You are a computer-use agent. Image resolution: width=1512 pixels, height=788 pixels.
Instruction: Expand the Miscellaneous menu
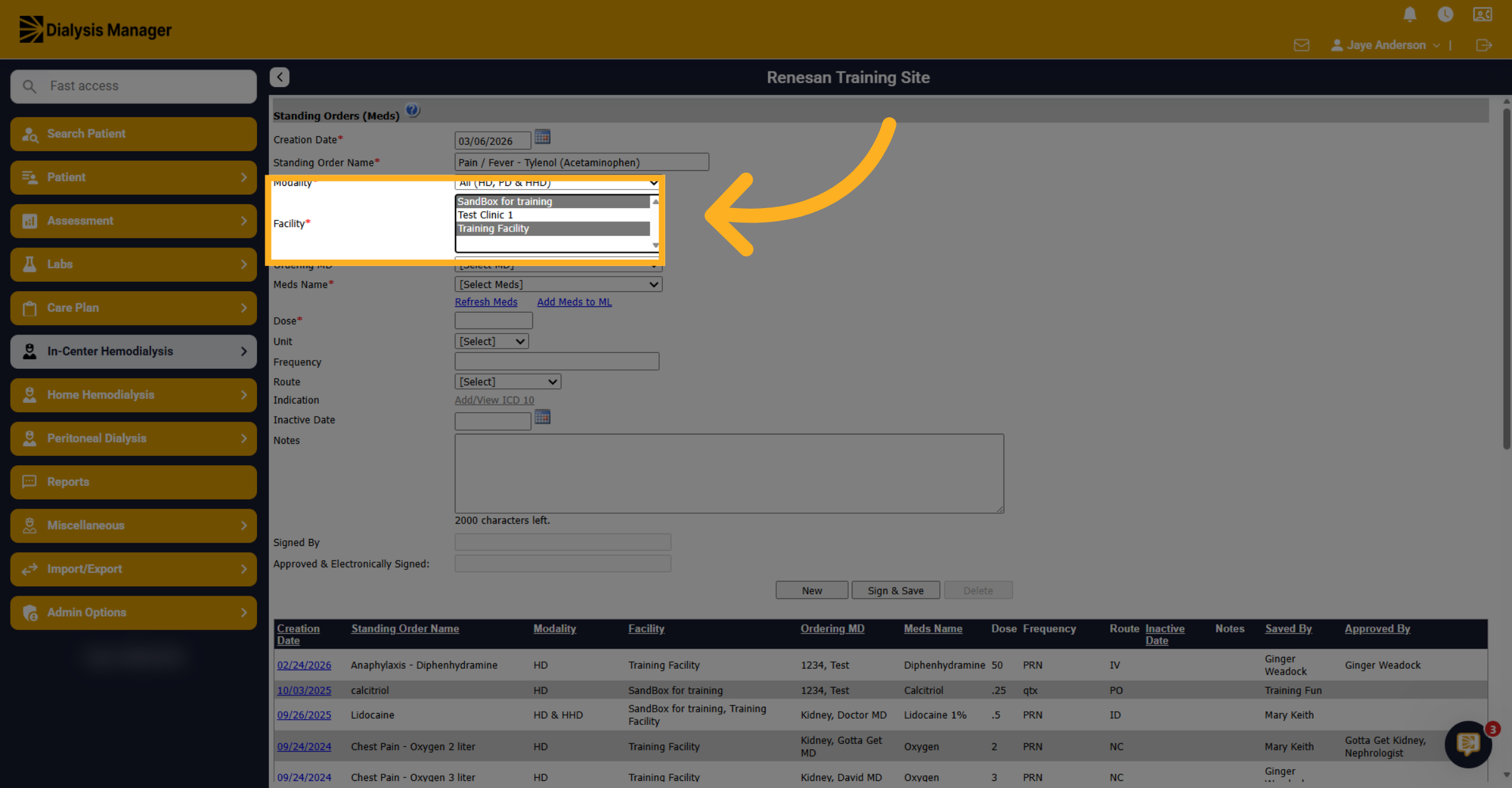click(x=134, y=525)
